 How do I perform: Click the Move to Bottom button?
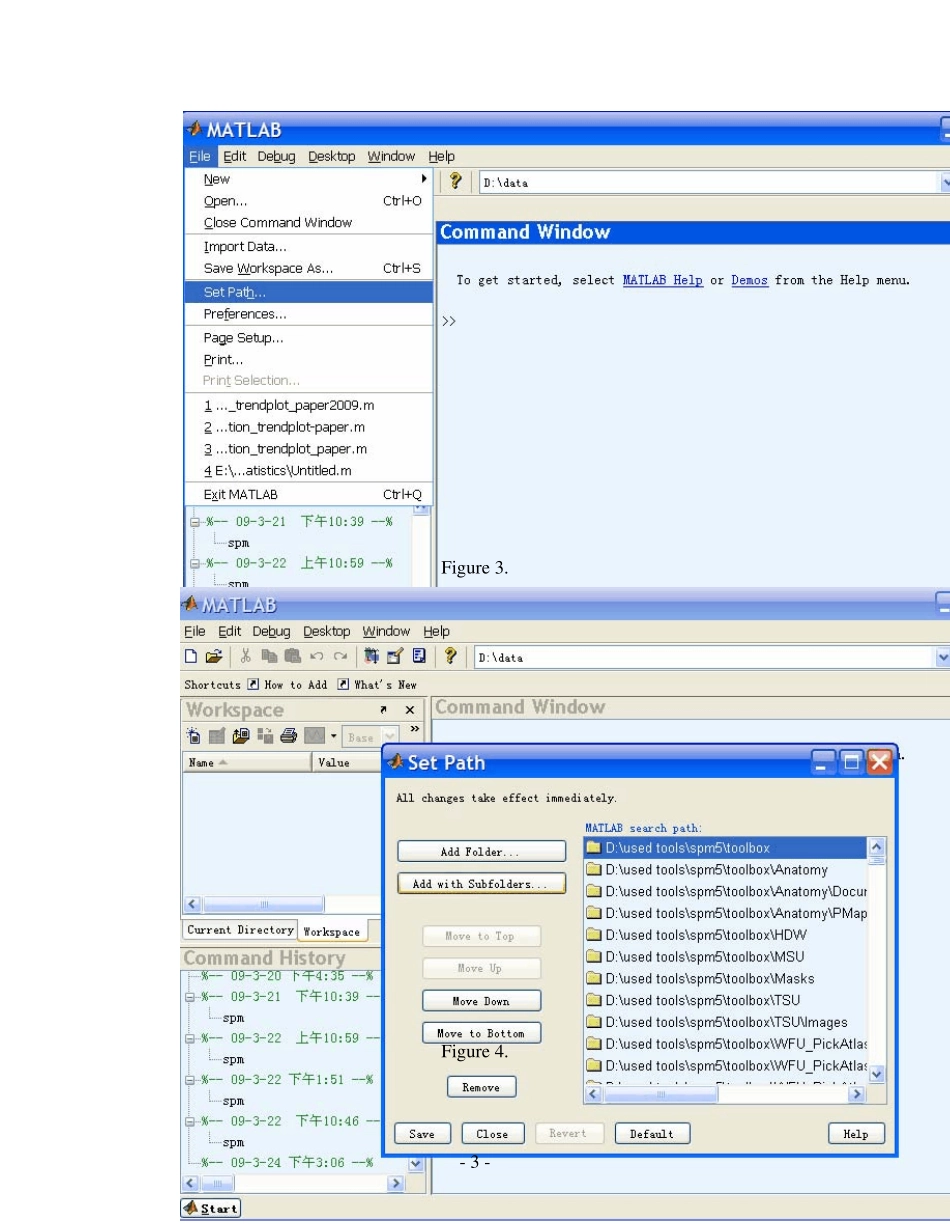[x=481, y=1033]
